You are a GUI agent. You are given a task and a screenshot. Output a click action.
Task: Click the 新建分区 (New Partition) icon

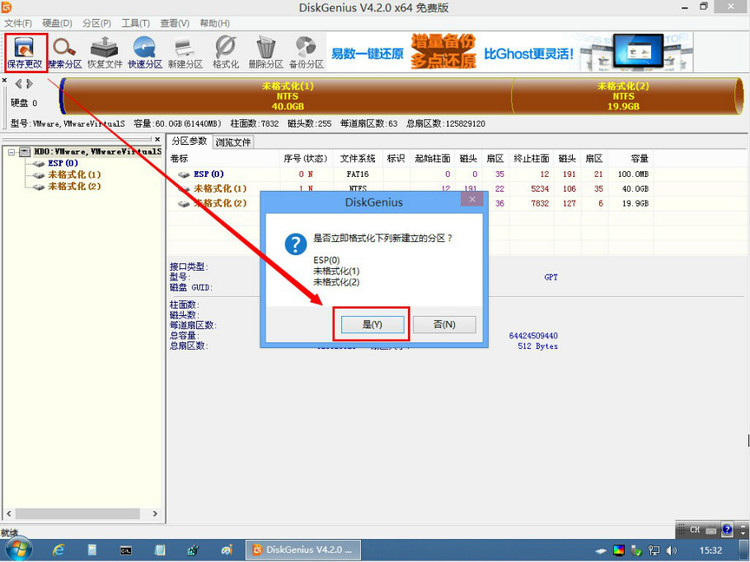[185, 49]
